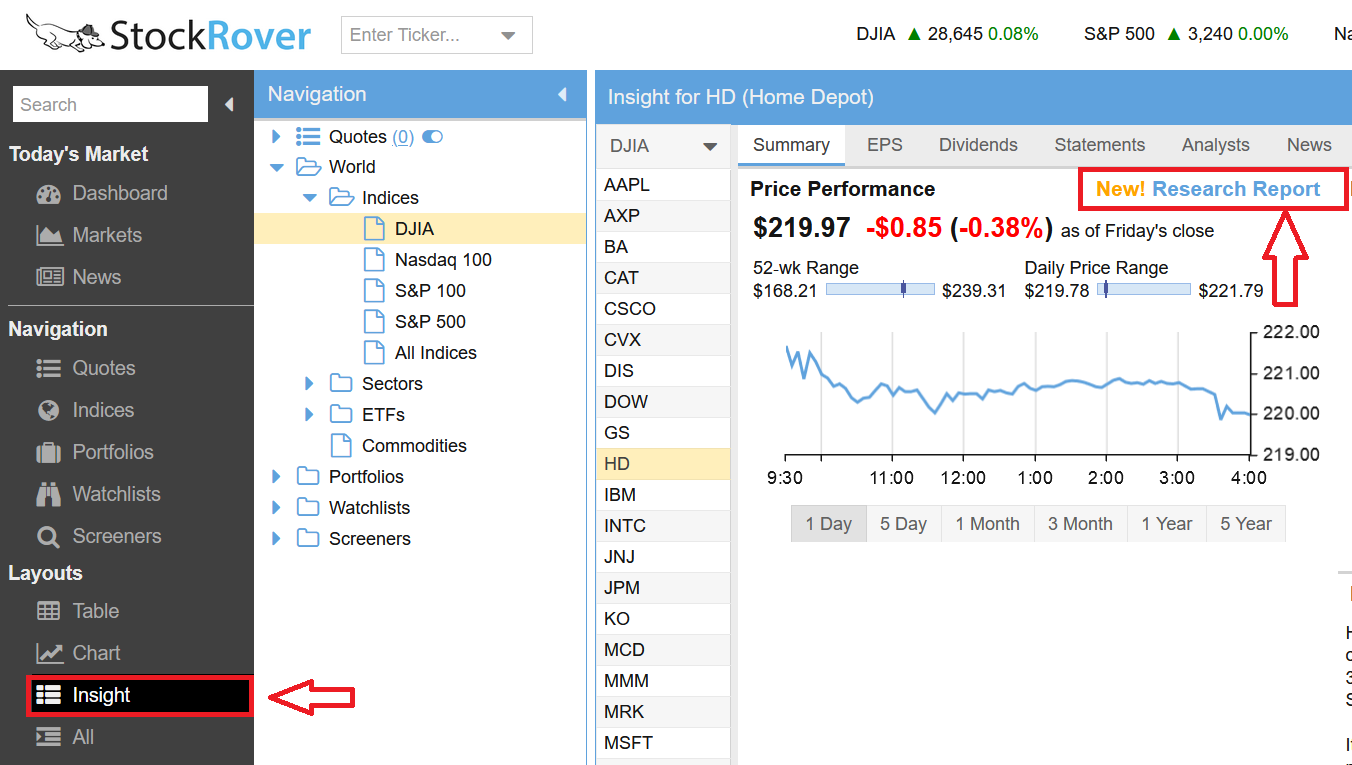Open the New! Research Report link
Viewport: 1352px width, 765px height.
click(x=1208, y=190)
